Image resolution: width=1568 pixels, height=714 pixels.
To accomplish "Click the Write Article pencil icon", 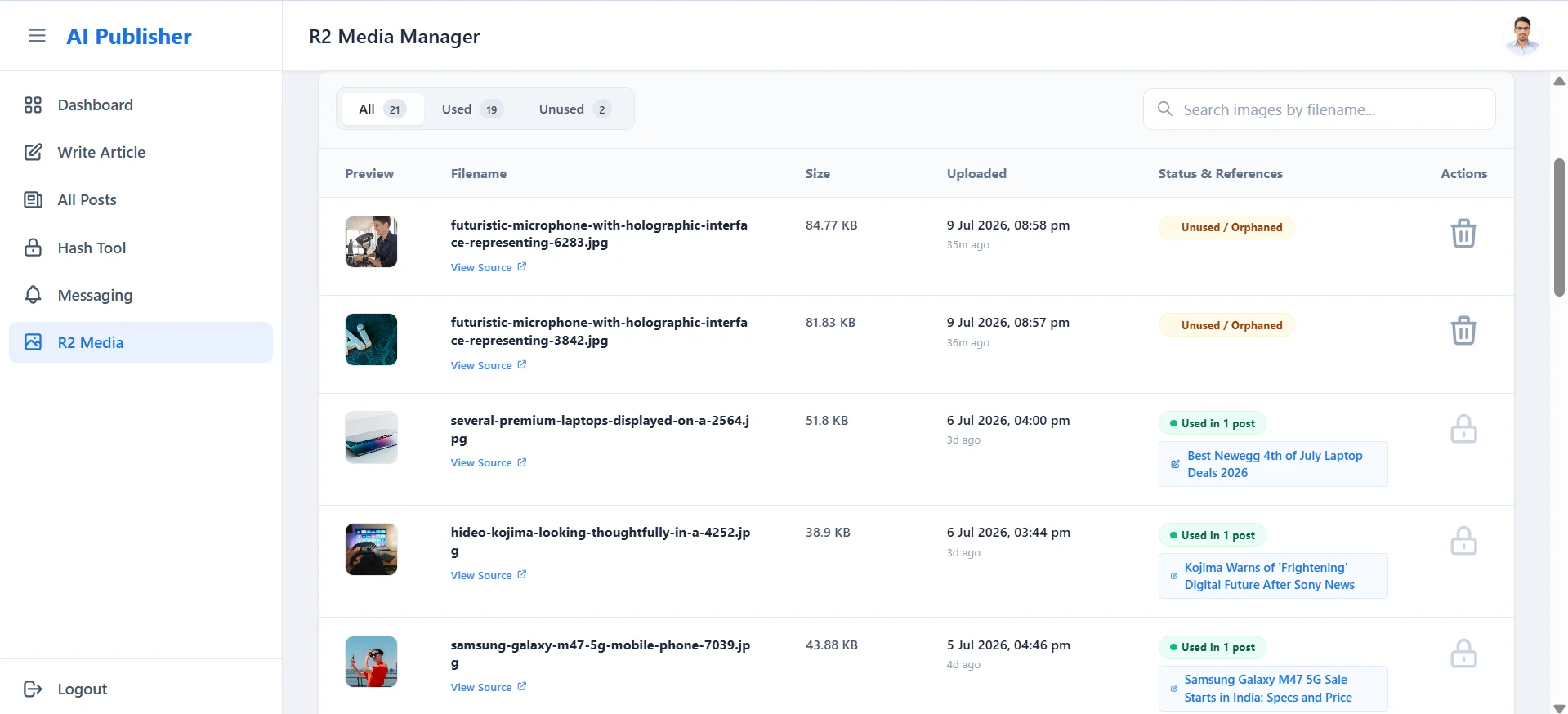I will tap(33, 153).
